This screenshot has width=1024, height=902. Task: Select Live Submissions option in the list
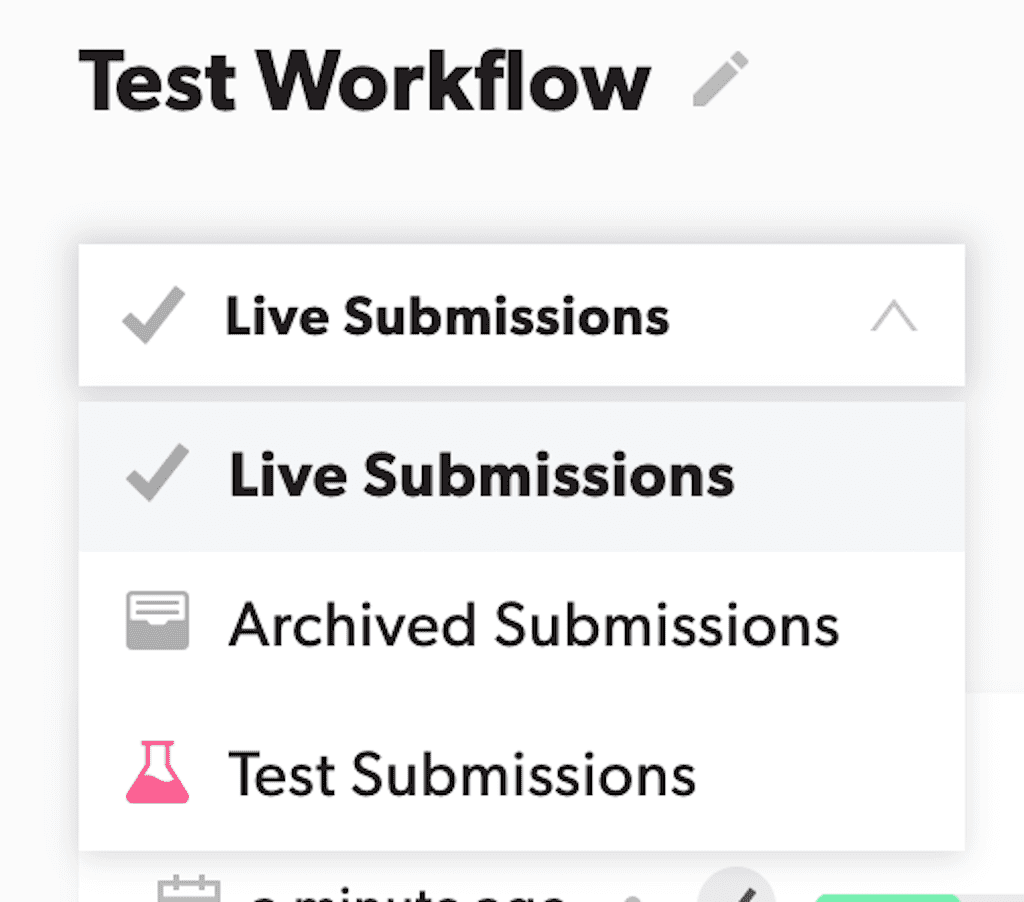tap(481, 476)
